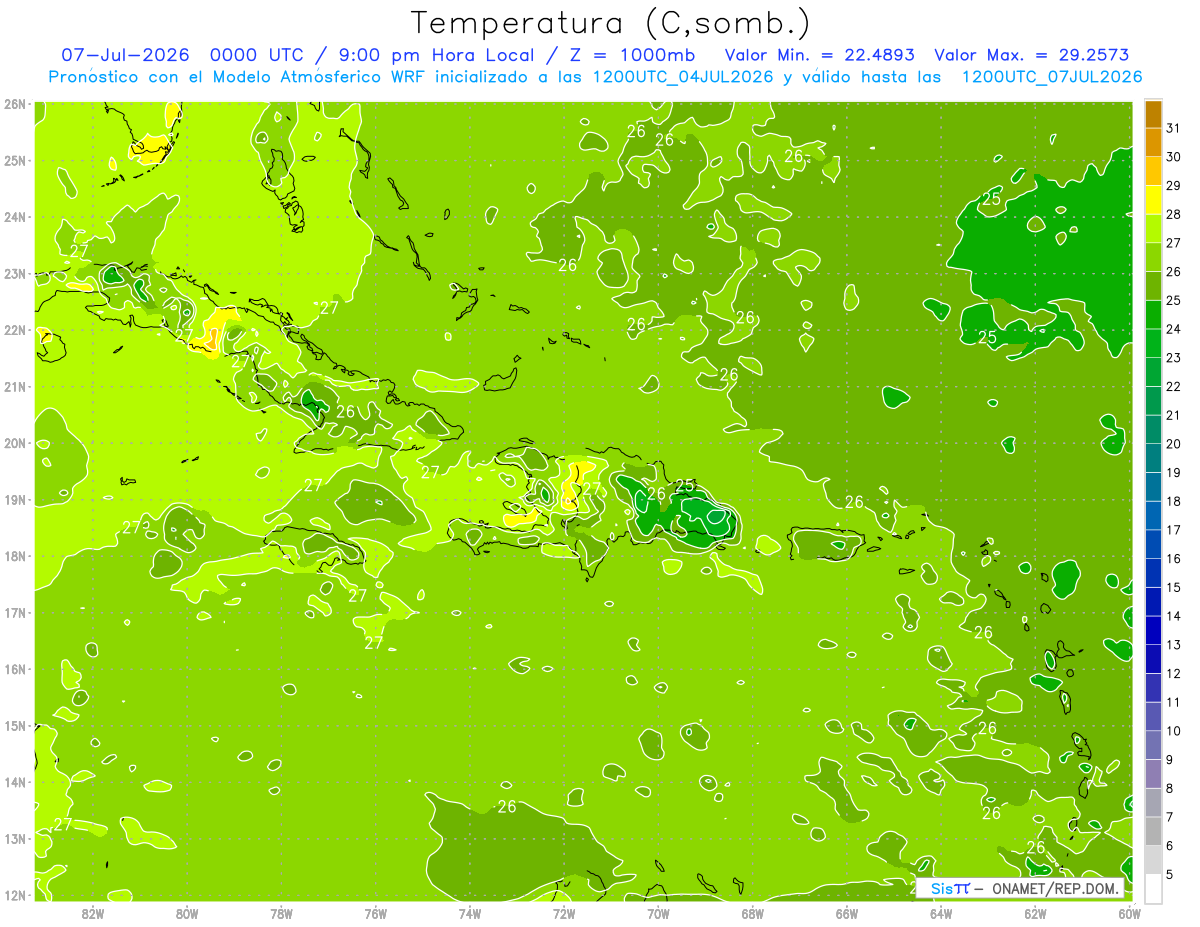This screenshot has width=1200, height=927.
Task: Click the "82W" longitude label
Action: (x=92, y=913)
